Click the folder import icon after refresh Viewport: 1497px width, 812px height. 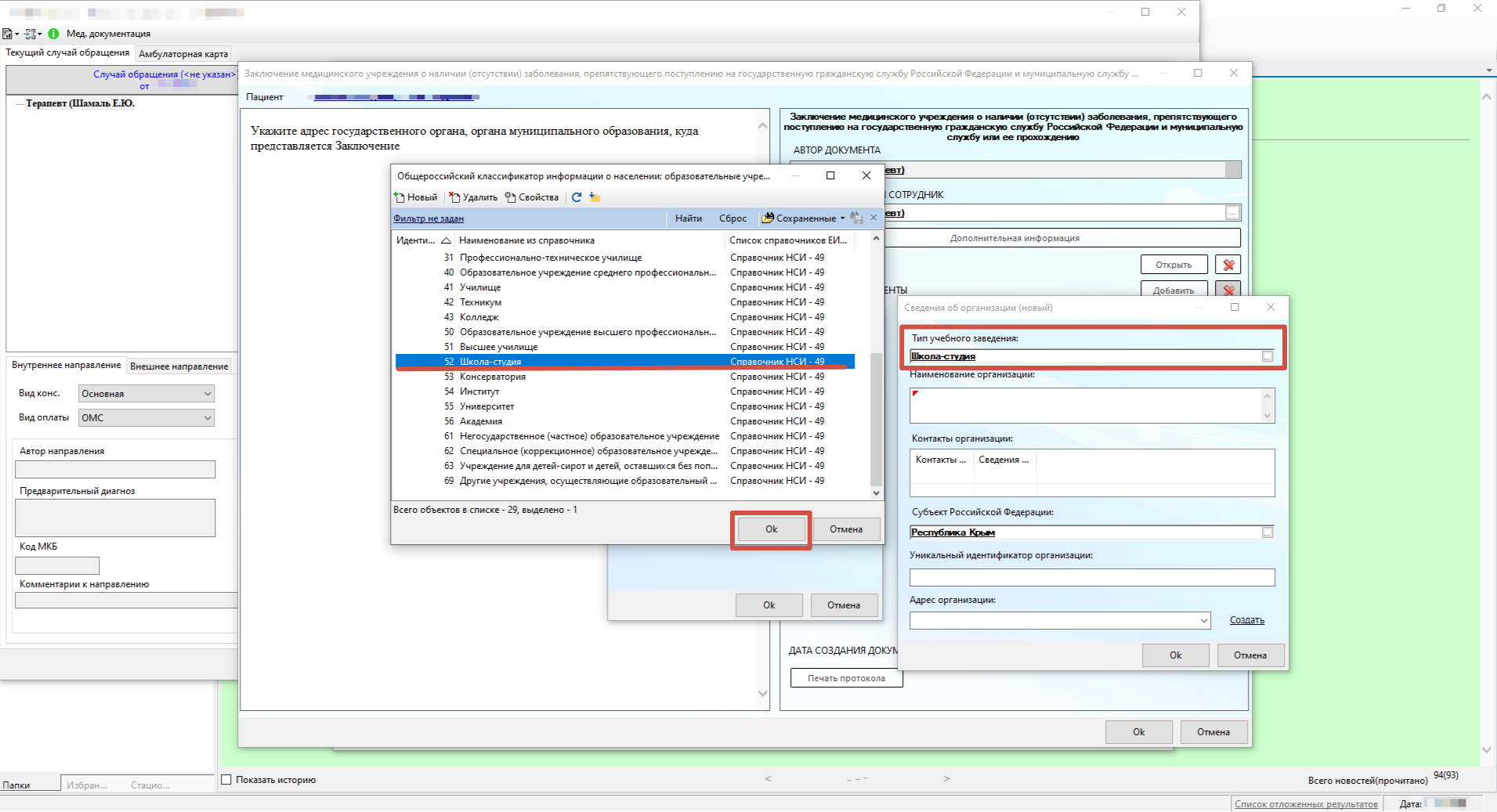coord(595,197)
